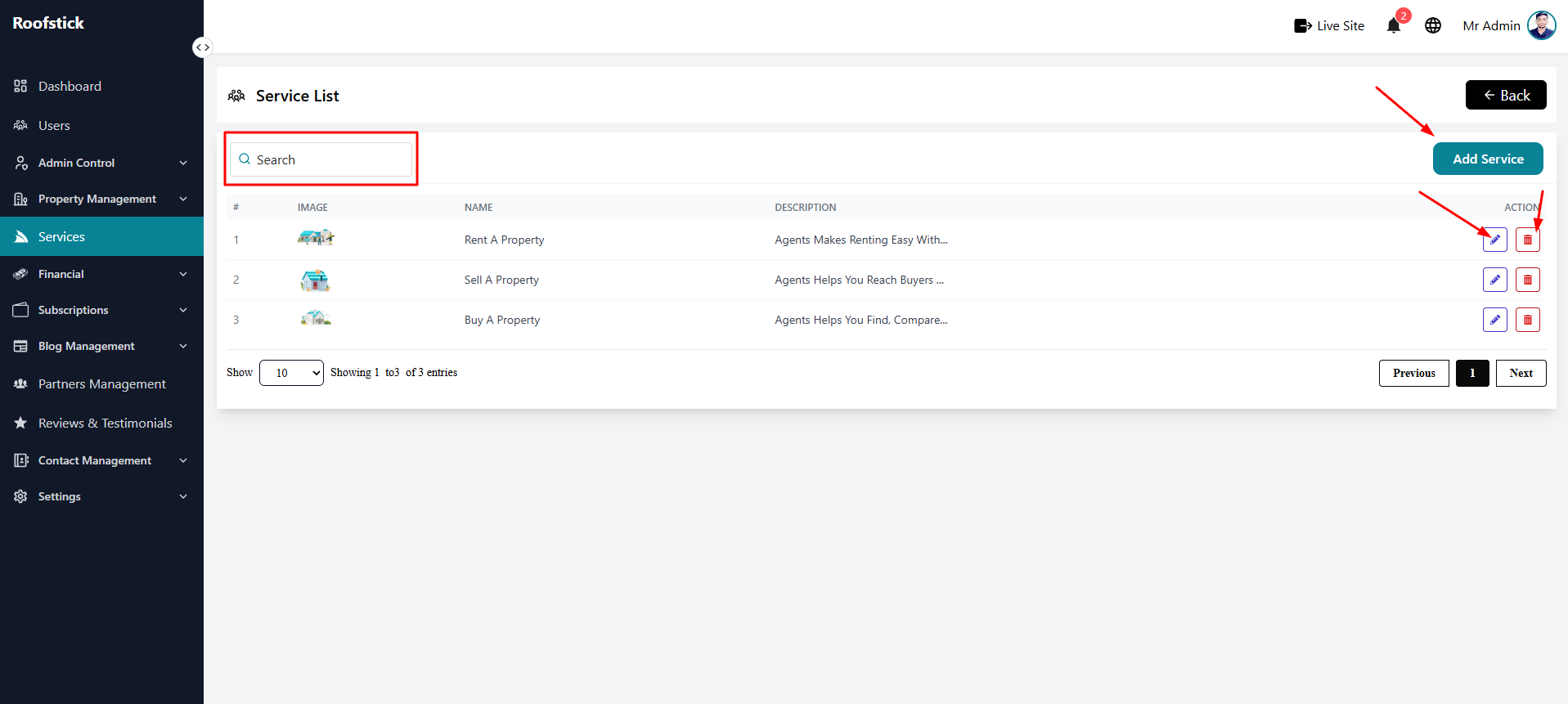Click the Buy A Property thumbnail image
This screenshot has height=704, width=1568.
(316, 318)
